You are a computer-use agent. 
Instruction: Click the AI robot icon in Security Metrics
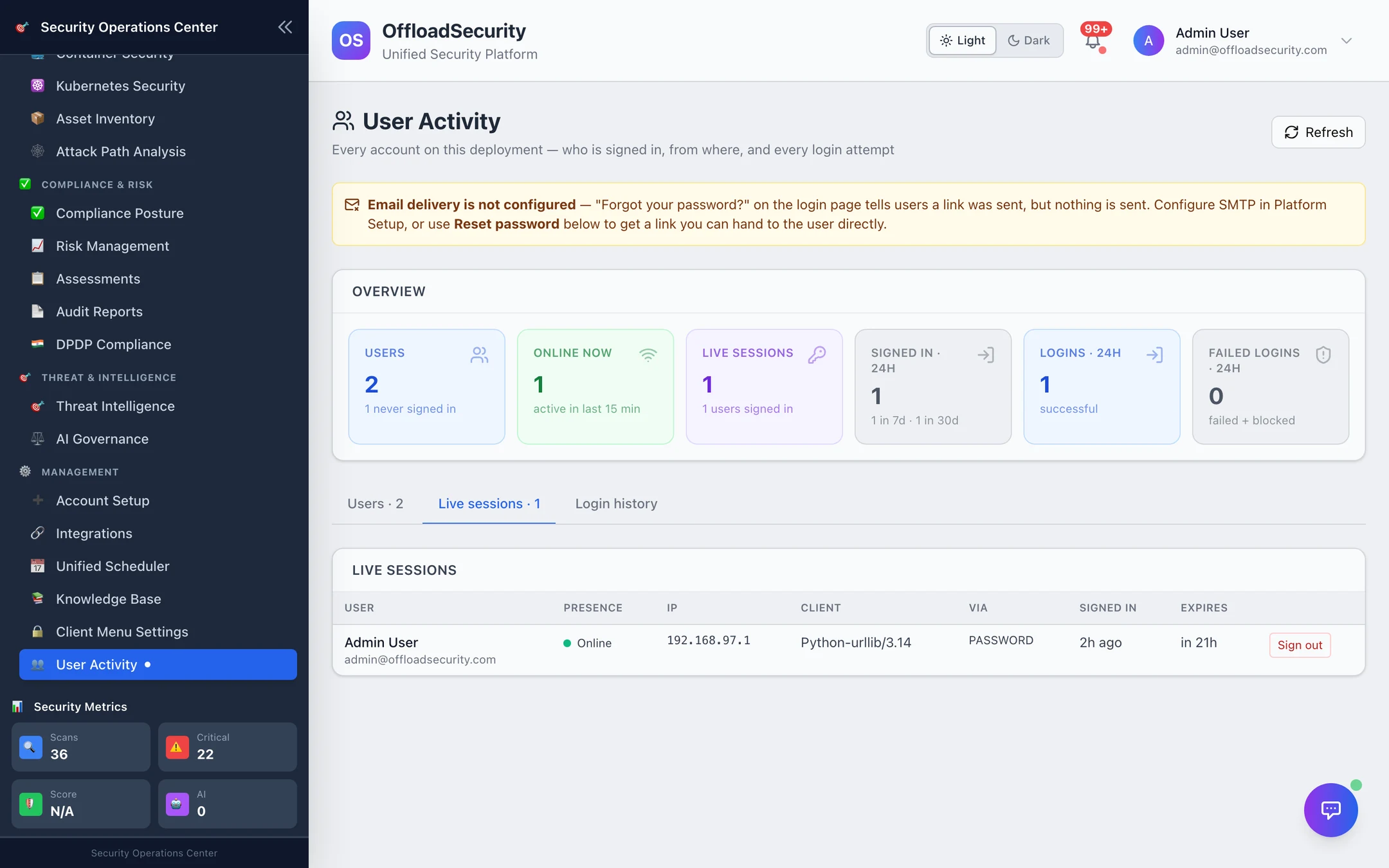point(177,804)
